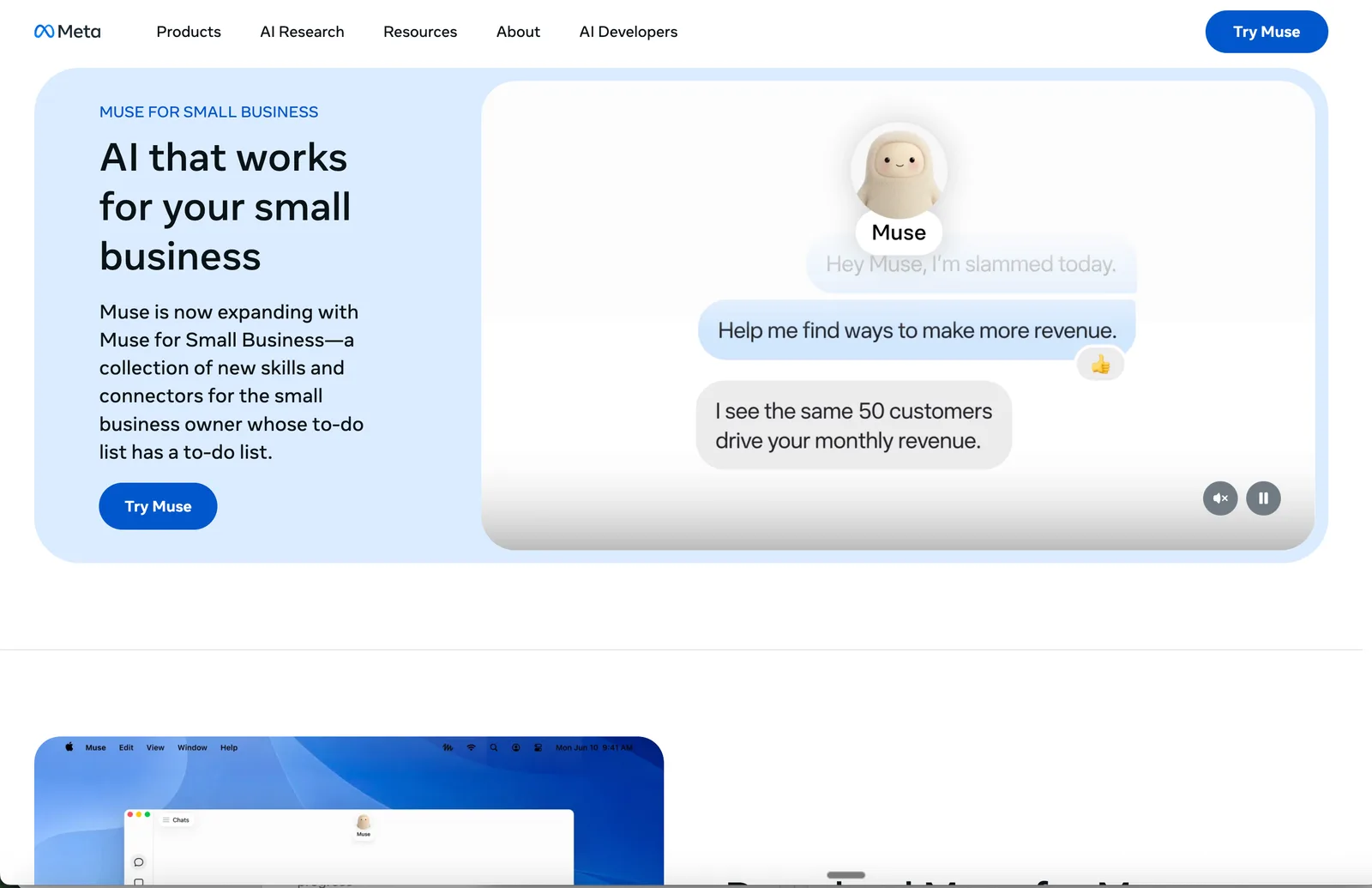This screenshot has width=1372, height=888.
Task: Click the Muse menu in the Mac preview menu bar
Action: (96, 748)
